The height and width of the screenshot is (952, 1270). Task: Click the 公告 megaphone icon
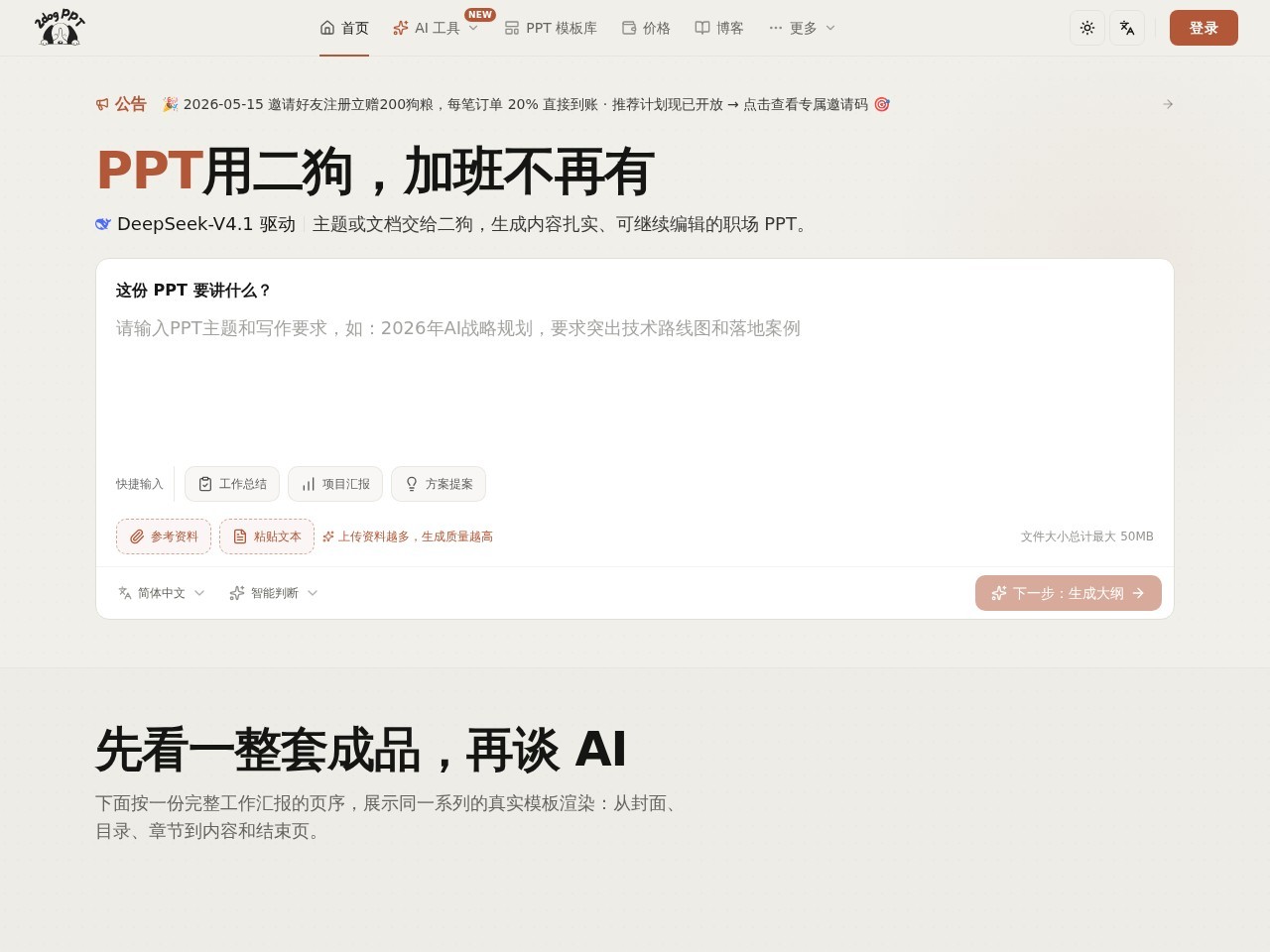tap(102, 104)
